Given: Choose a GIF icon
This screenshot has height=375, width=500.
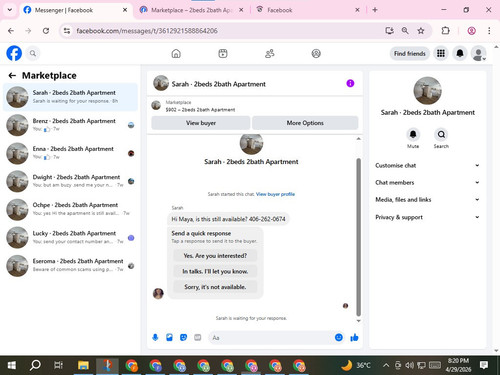Looking at the screenshot, I should [x=198, y=338].
